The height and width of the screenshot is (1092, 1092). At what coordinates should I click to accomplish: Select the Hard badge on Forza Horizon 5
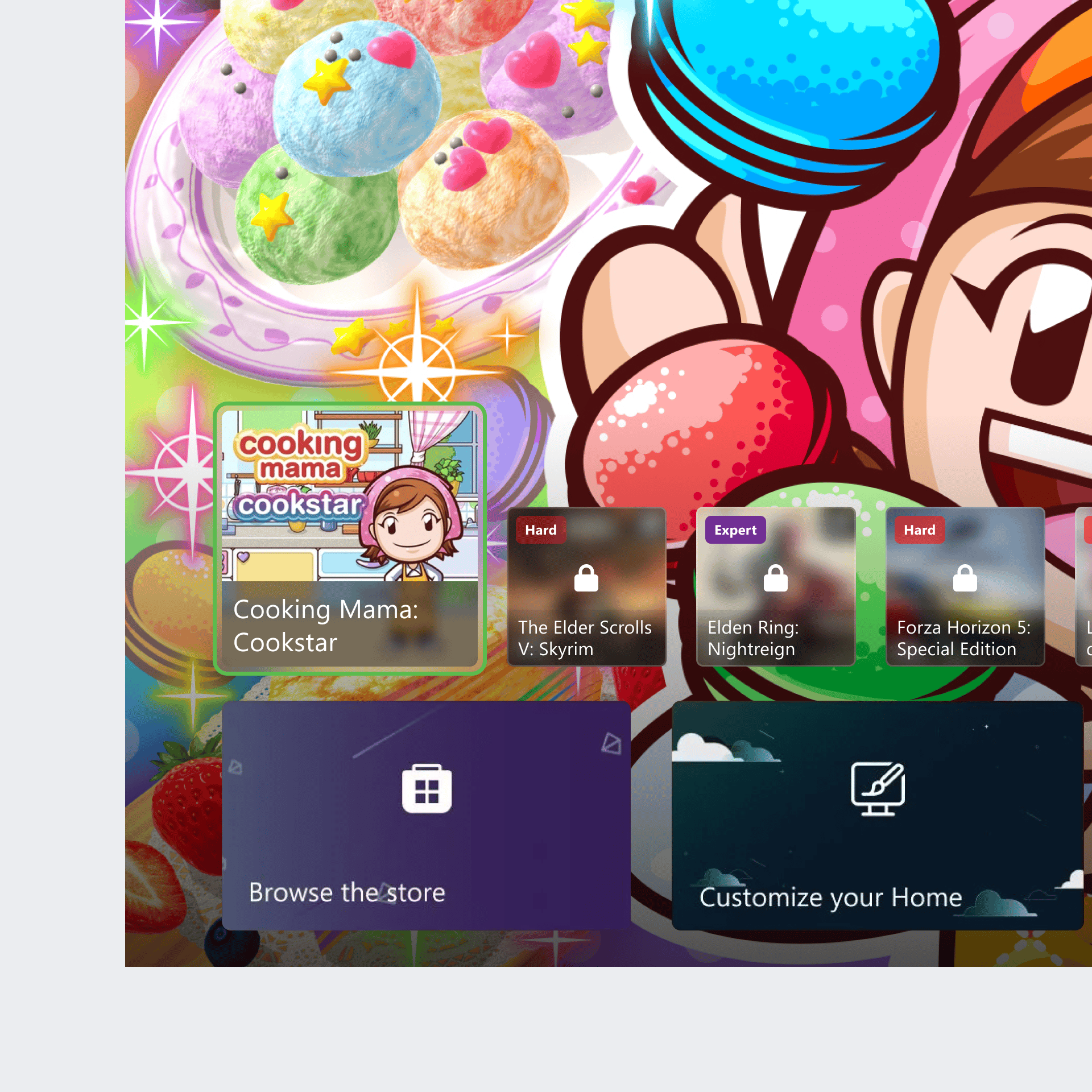919,530
